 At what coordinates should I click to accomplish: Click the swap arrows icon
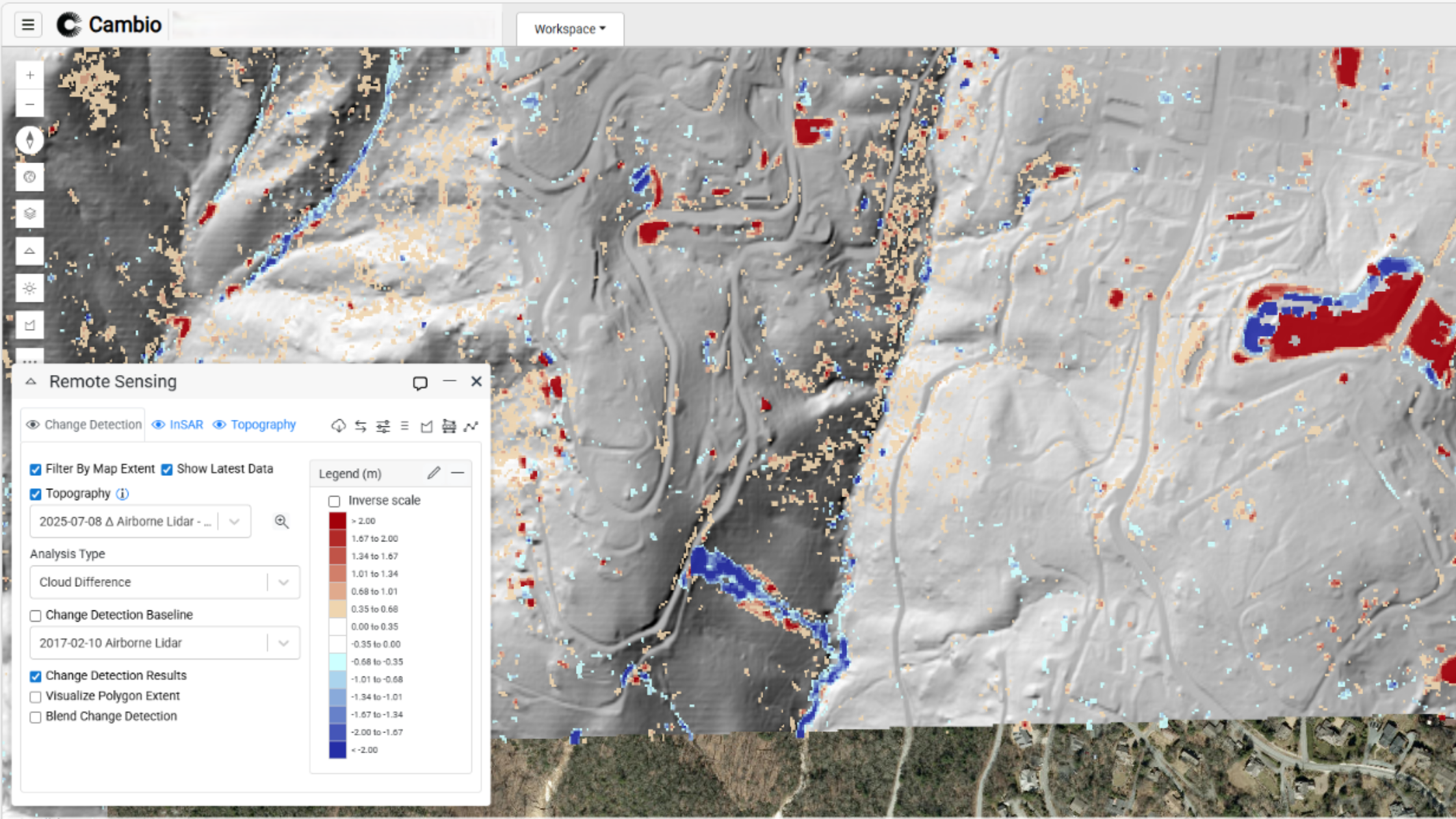coord(361,426)
